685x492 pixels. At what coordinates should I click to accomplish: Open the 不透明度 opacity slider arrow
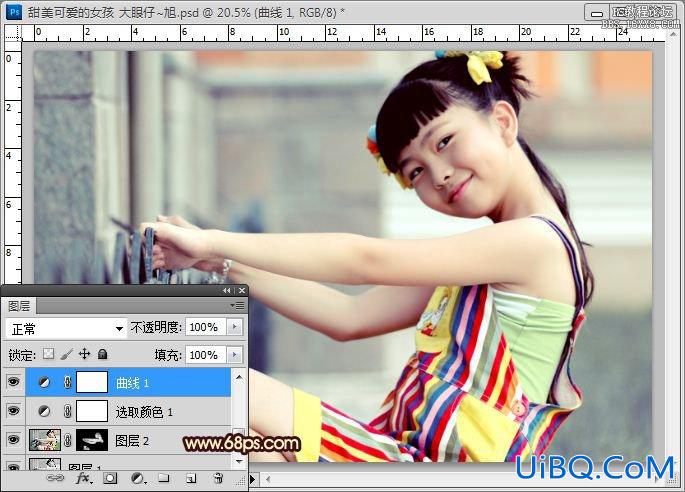coord(235,327)
